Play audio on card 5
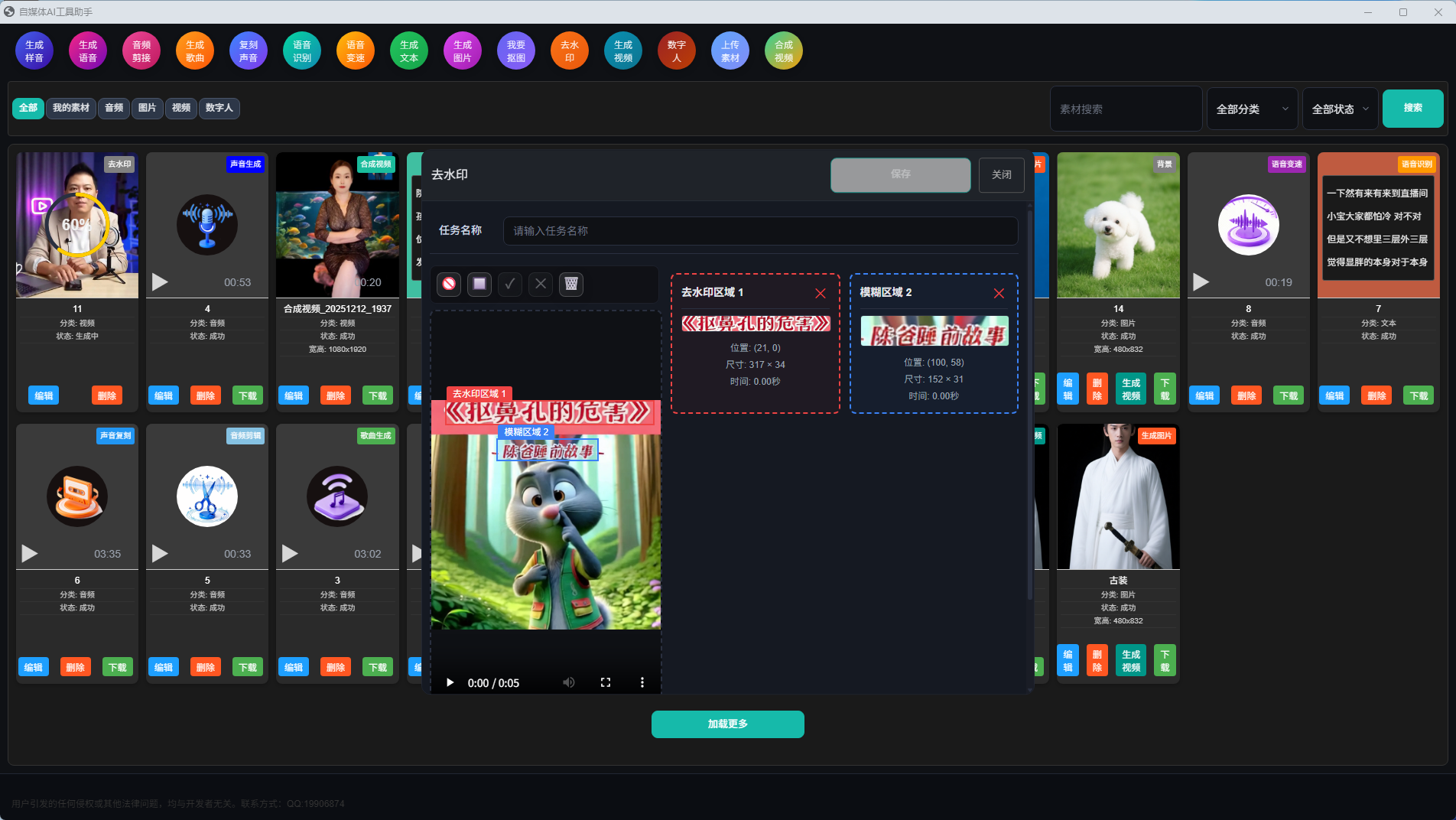The image size is (1456, 820). (x=160, y=553)
